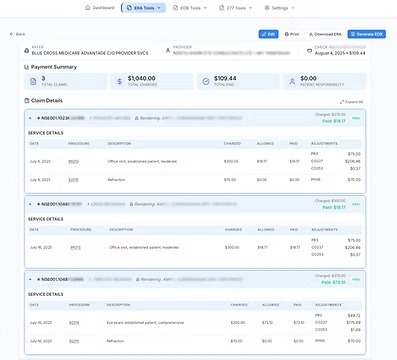Open the Settings dropdown arrow
The height and width of the screenshot is (360, 397).
pos(293,8)
